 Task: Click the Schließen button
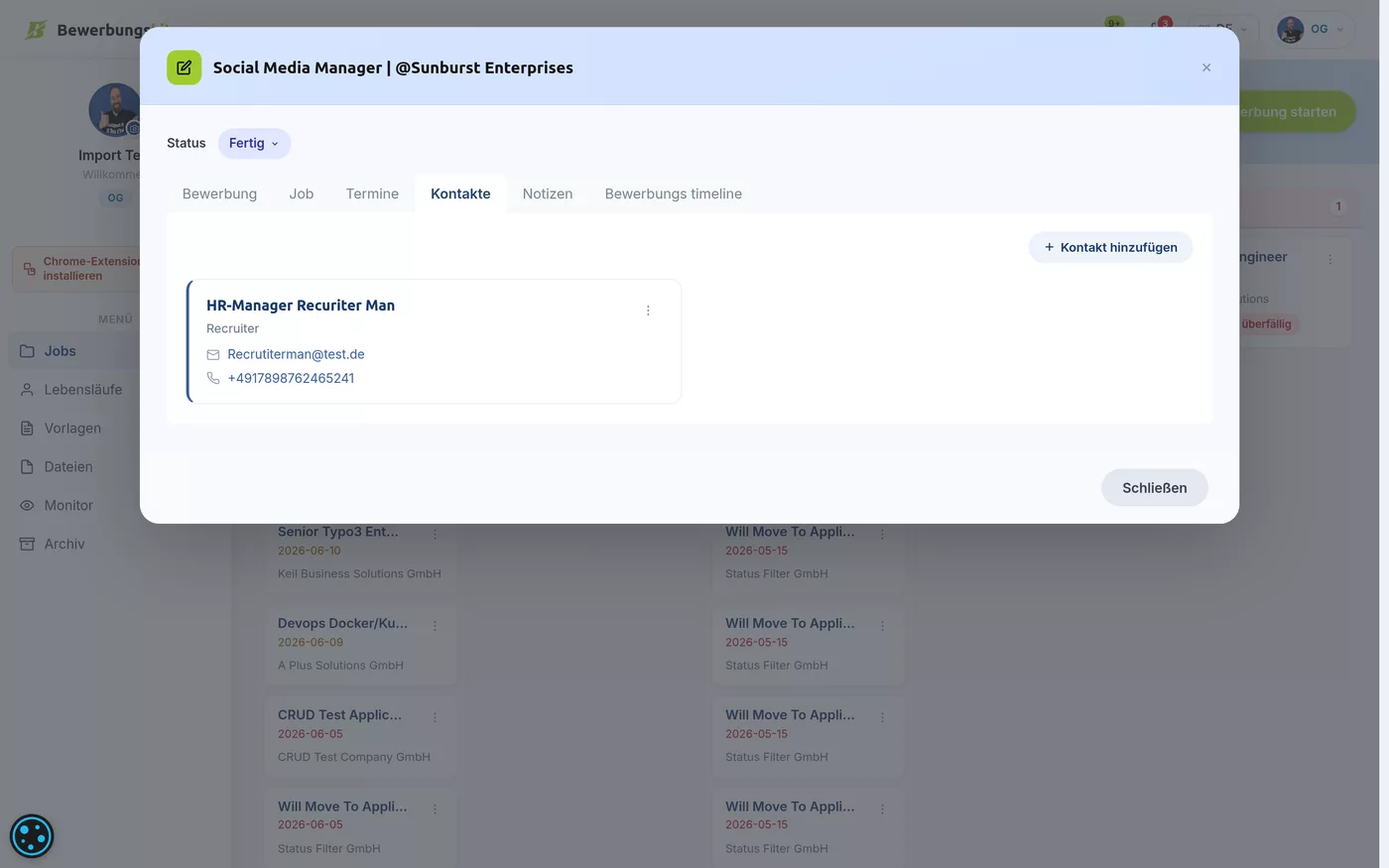tap(1154, 488)
